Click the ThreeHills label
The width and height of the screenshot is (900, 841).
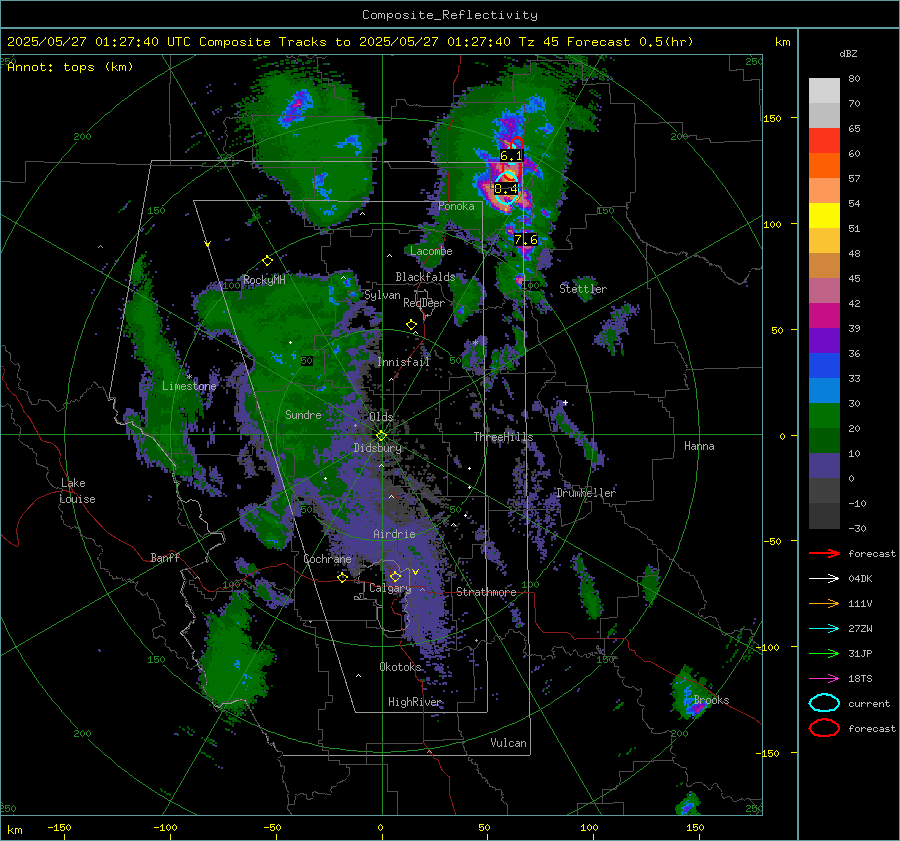tap(503, 437)
